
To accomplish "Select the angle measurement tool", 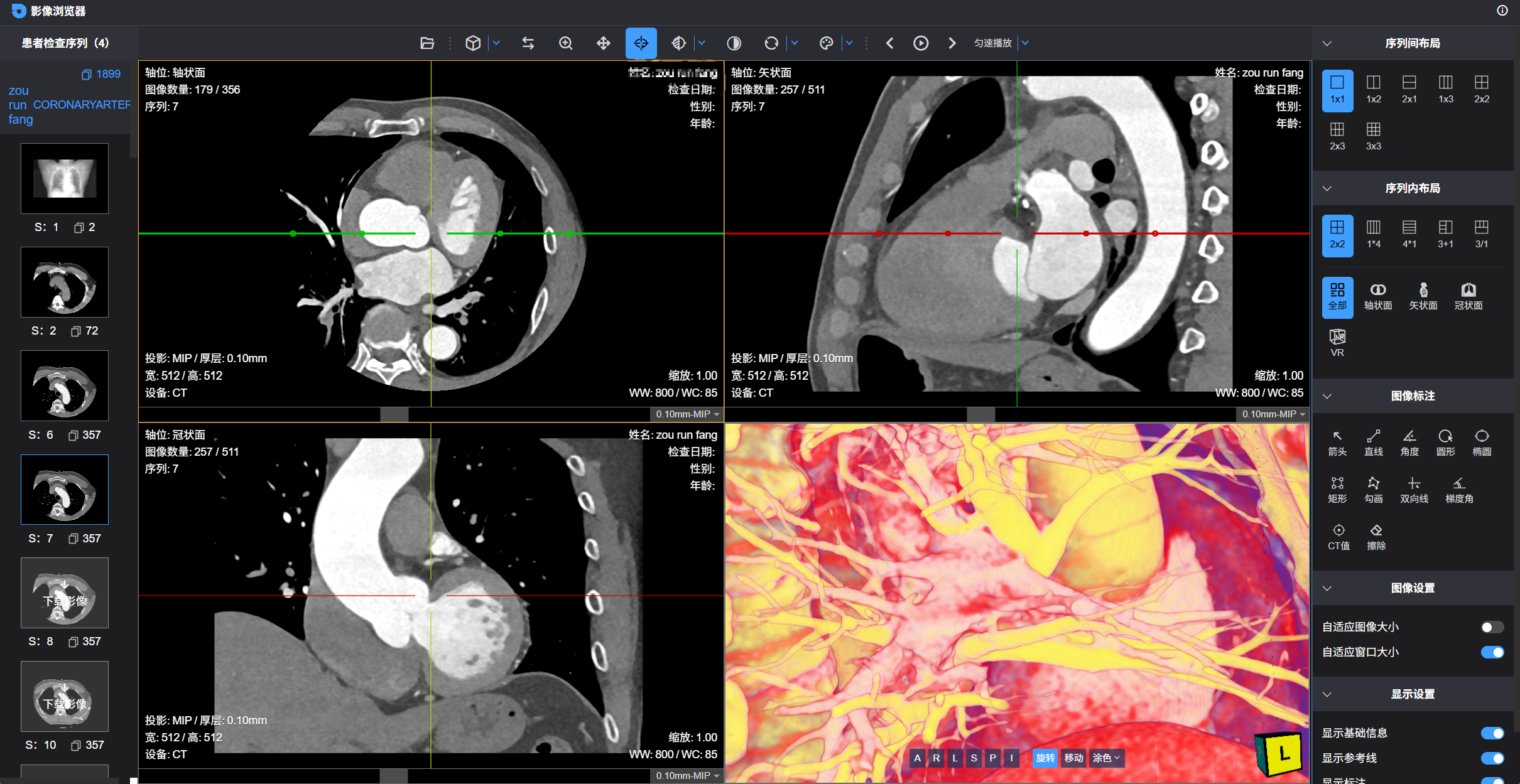I will coord(1409,443).
